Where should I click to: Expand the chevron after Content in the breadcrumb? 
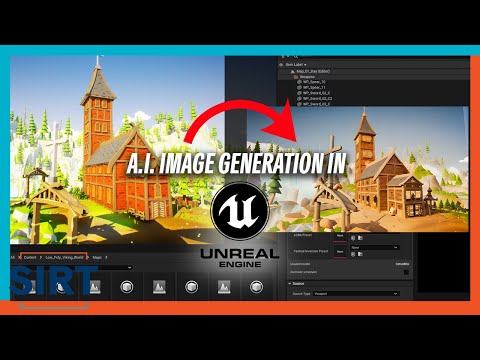[41, 257]
